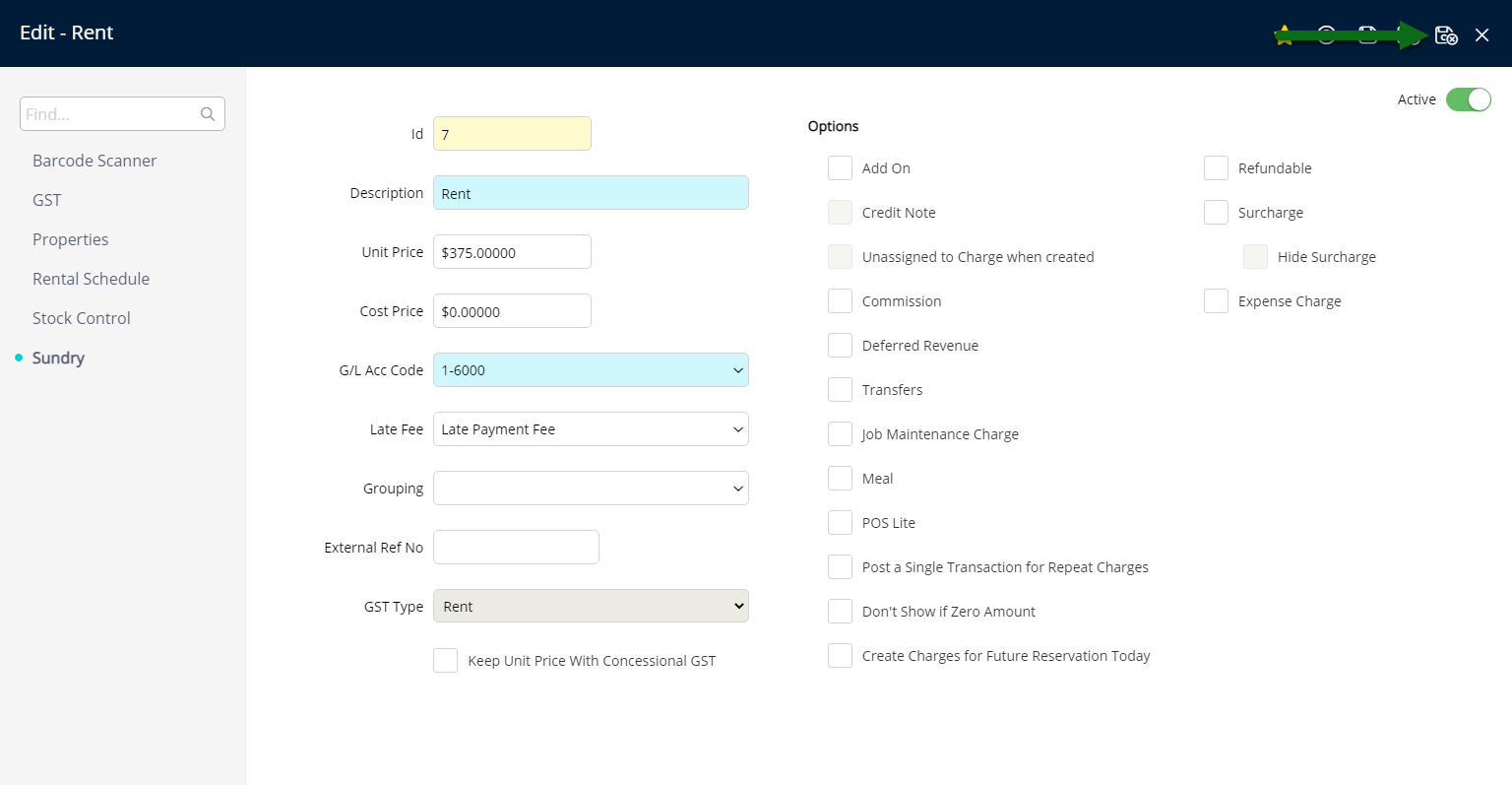Screen dimensions: 1512x785
Task: Open the G/L Acc Code dropdown
Action: pyautogui.click(x=591, y=370)
